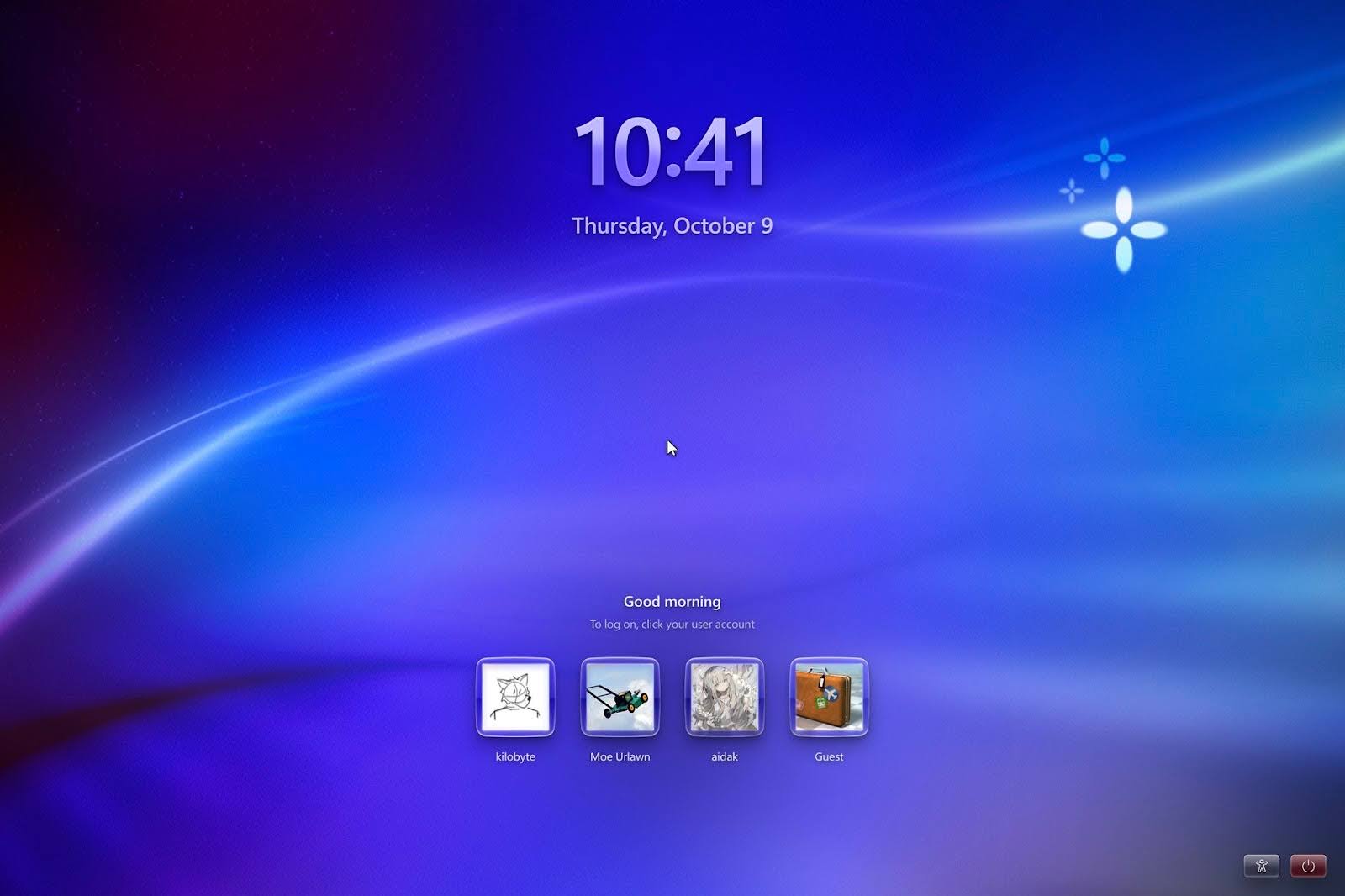Log in with the Guest suitcase icon

pos(829,697)
